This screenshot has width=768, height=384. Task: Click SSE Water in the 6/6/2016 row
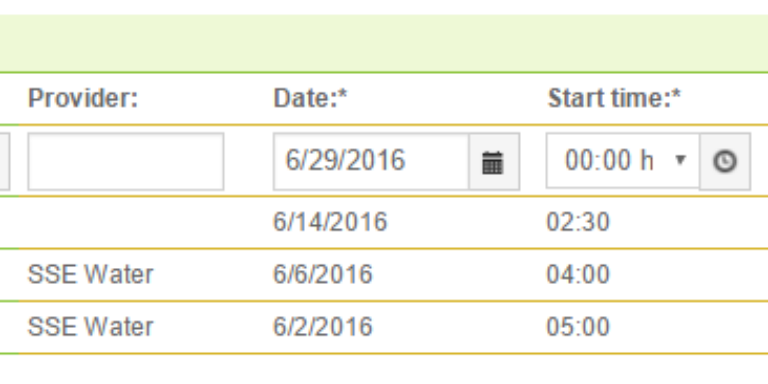click(x=91, y=274)
